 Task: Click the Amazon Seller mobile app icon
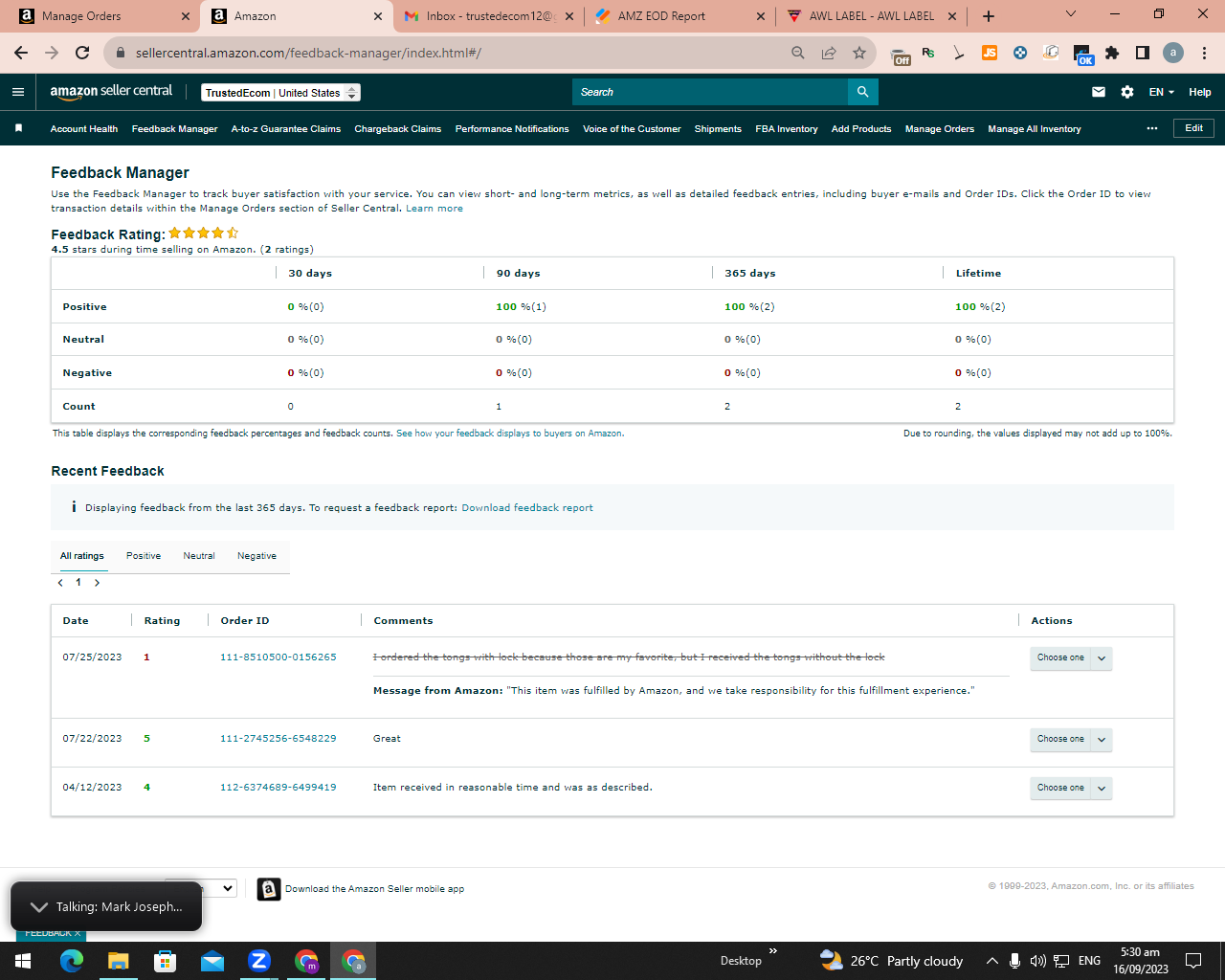tap(269, 889)
